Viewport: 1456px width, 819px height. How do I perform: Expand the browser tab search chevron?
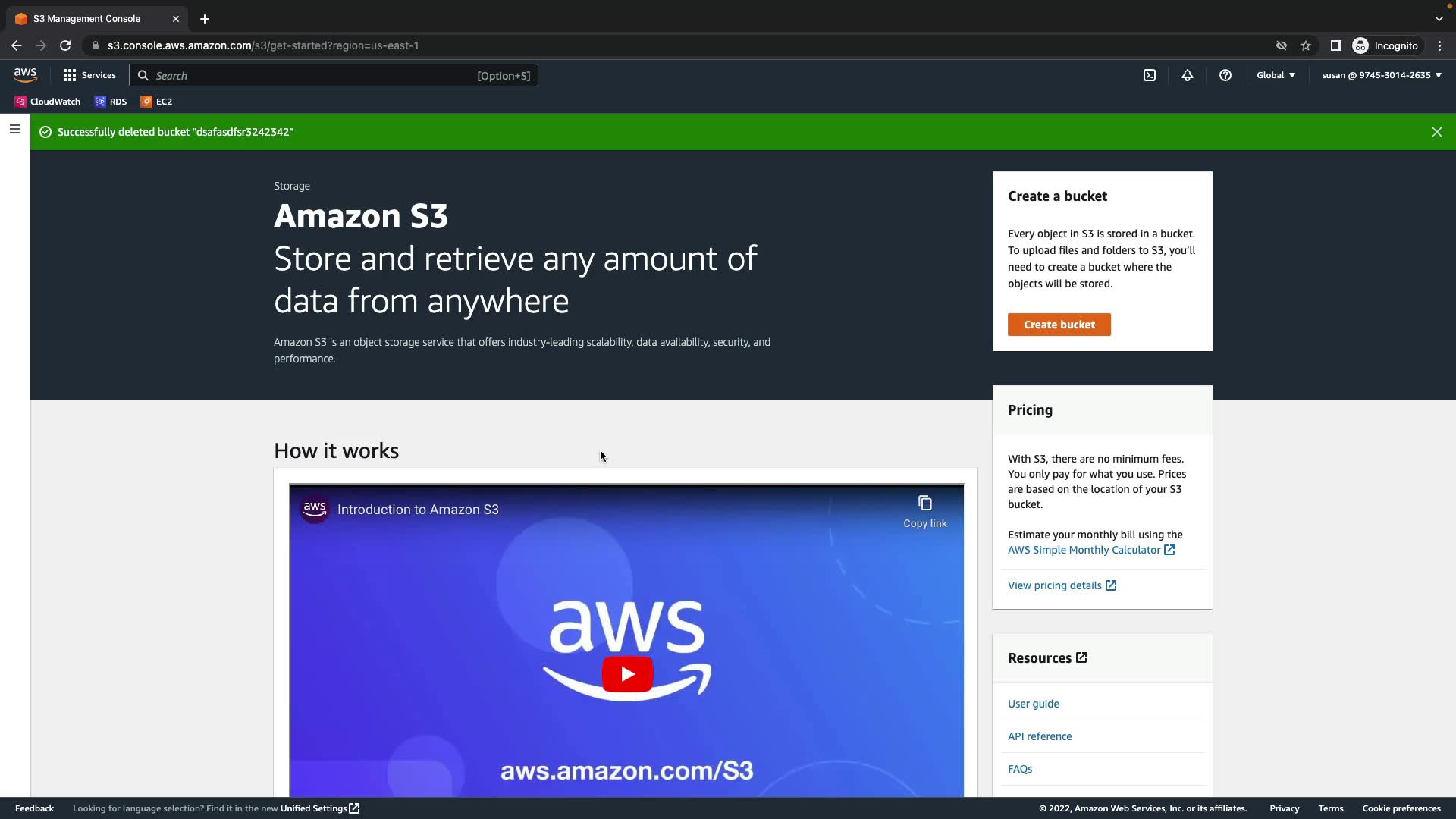1439,19
